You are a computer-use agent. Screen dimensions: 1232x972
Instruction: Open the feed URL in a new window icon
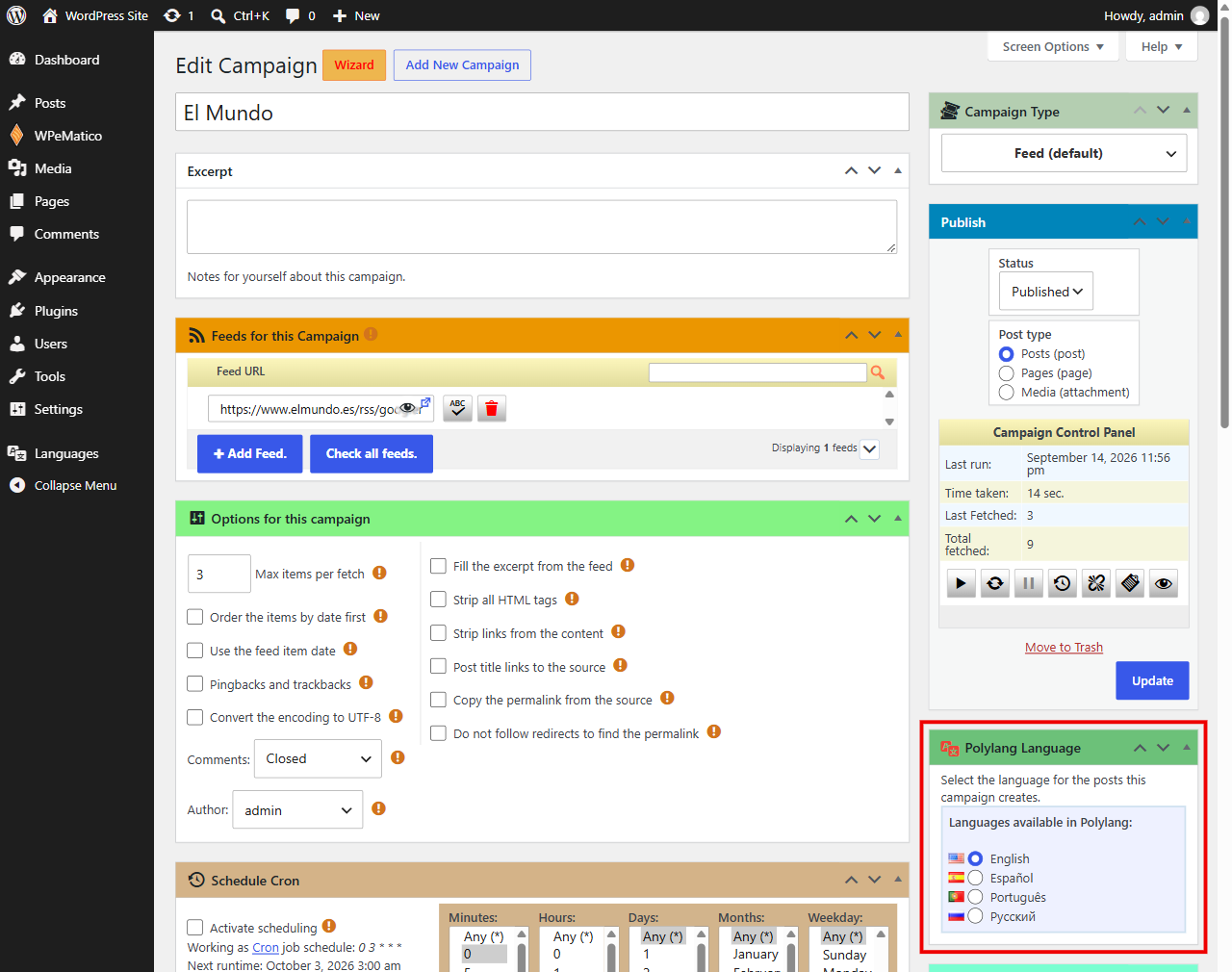(424, 405)
